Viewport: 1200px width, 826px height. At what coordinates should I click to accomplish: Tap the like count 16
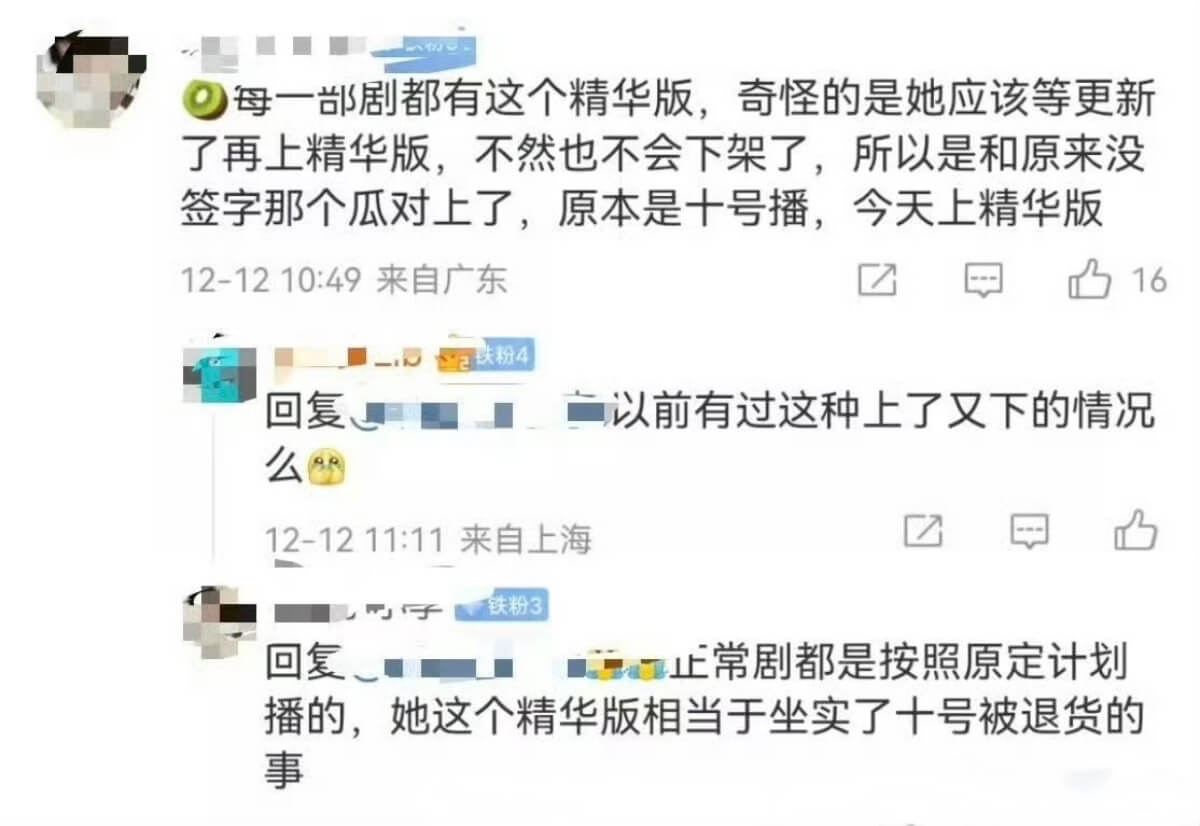pyautogui.click(x=1149, y=281)
